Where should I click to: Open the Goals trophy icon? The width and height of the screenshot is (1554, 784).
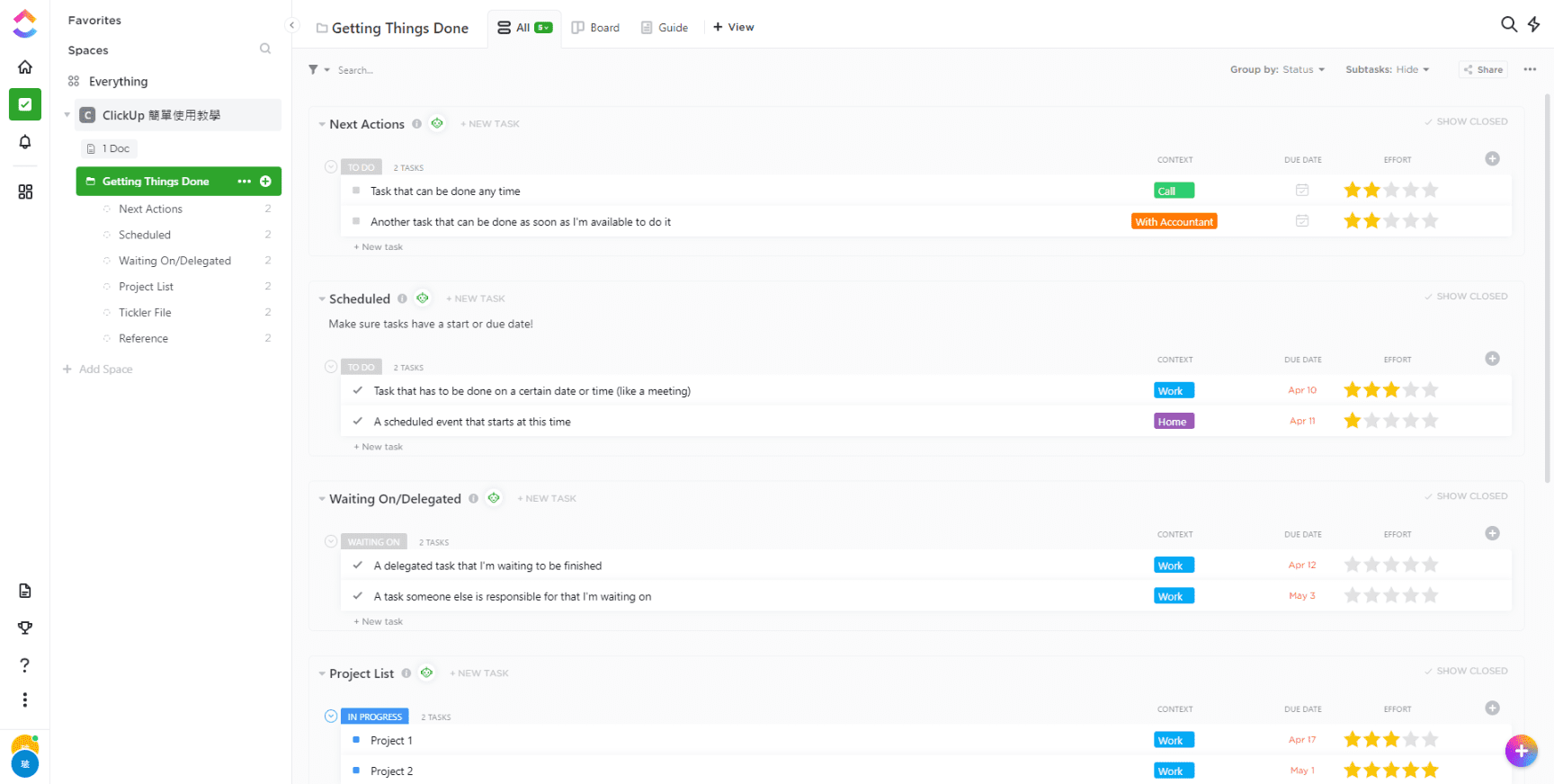pos(25,628)
